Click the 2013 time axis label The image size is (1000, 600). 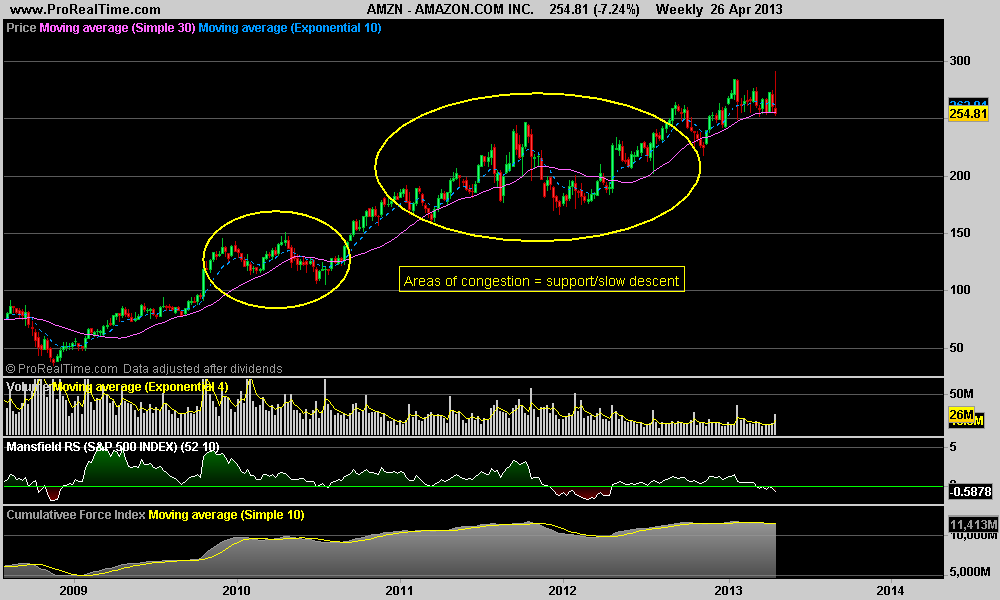tap(728, 590)
